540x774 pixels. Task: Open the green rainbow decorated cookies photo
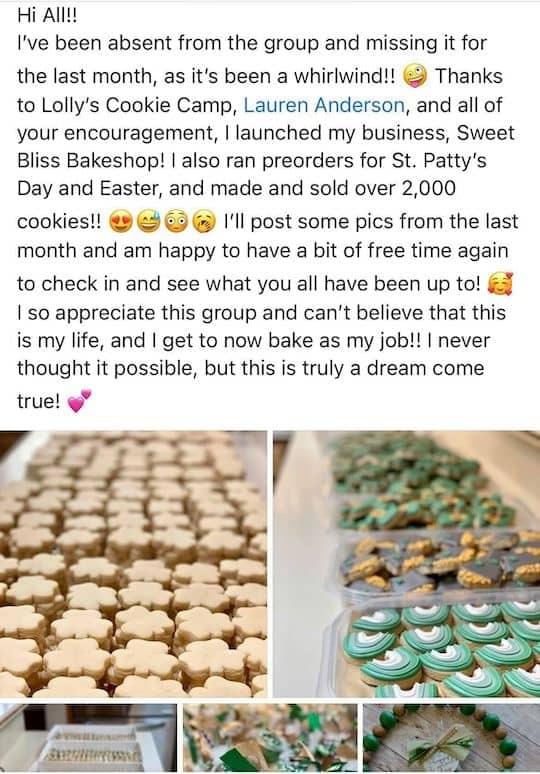point(407,564)
